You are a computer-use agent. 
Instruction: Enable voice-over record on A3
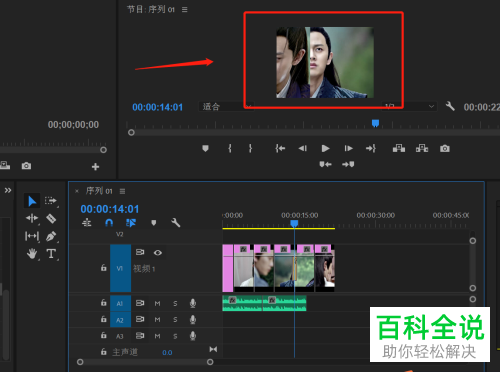tap(193, 336)
